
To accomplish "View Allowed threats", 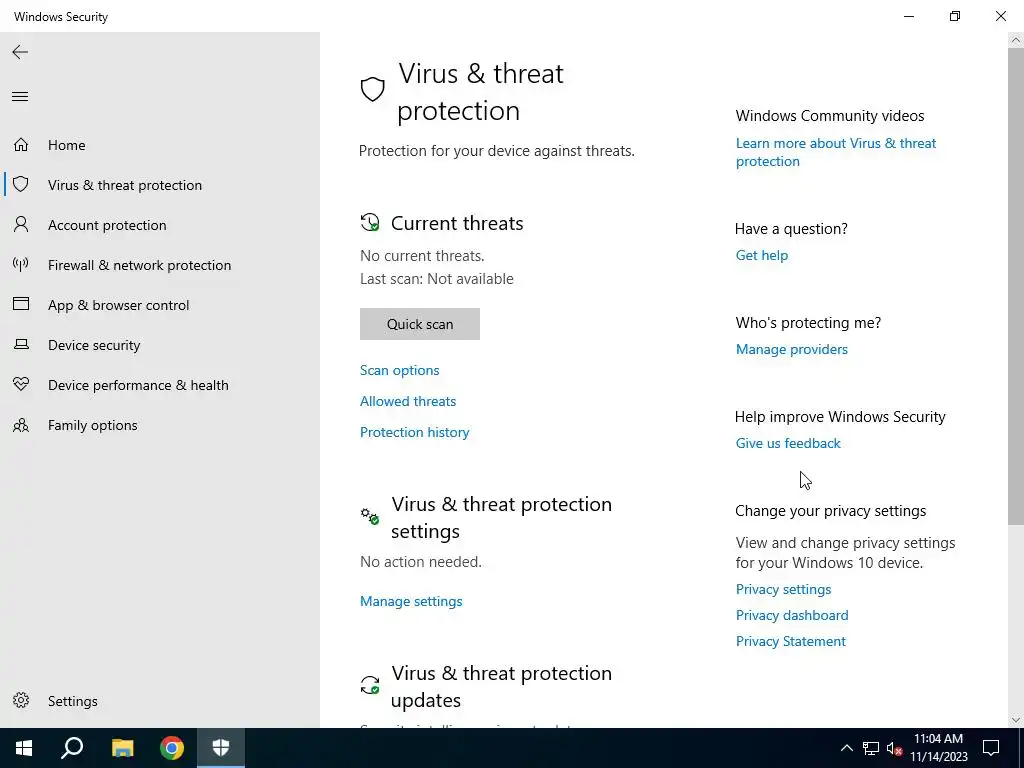I will (x=408, y=401).
